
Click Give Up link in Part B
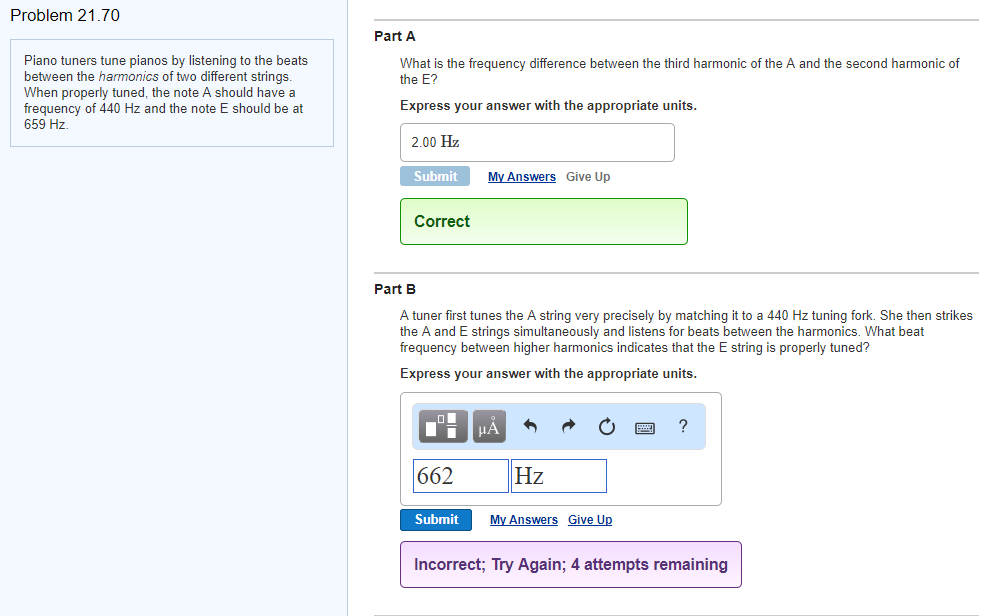[590, 519]
